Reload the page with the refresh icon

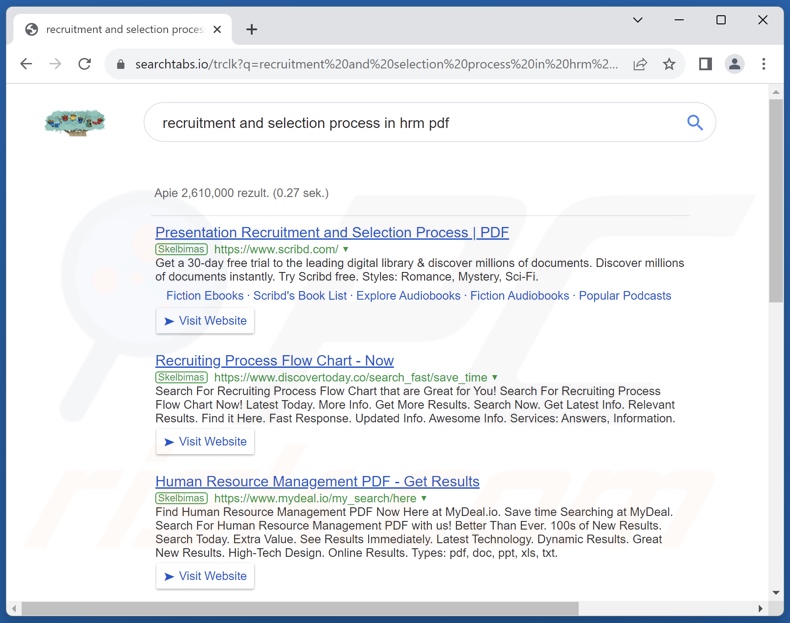pos(85,64)
